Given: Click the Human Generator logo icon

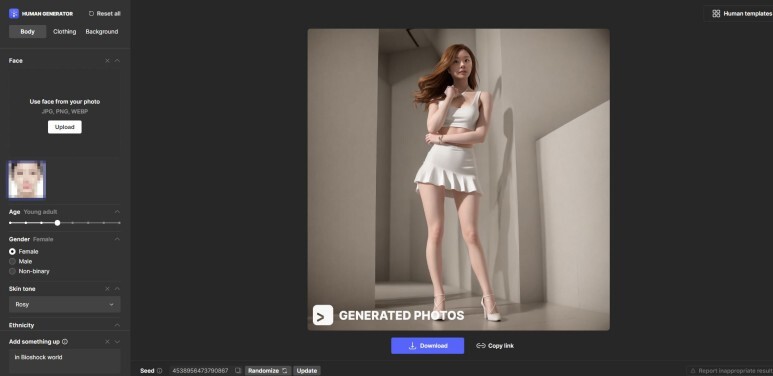Looking at the screenshot, I should tap(14, 14).
